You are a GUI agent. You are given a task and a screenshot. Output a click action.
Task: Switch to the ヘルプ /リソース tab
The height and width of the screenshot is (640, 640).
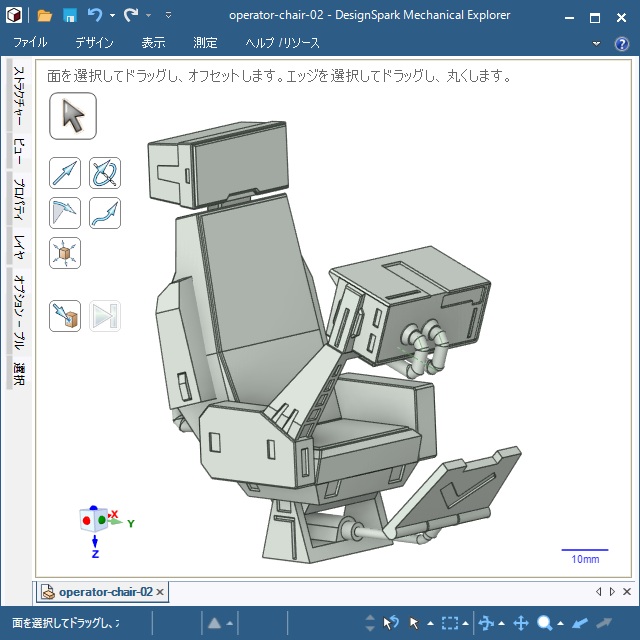coord(282,42)
